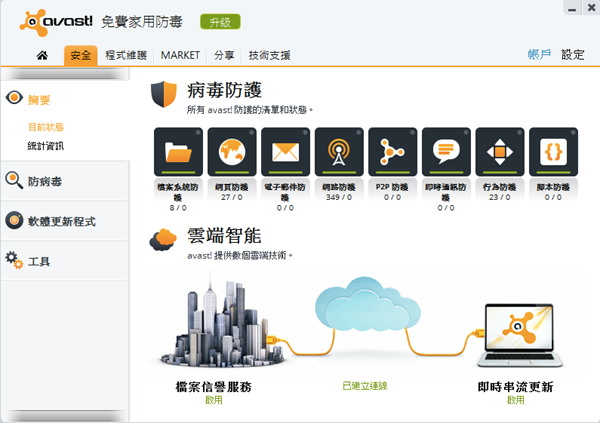Select 統計資訊 under 摘要
Viewport: 600px width, 423px height.
(x=46, y=146)
